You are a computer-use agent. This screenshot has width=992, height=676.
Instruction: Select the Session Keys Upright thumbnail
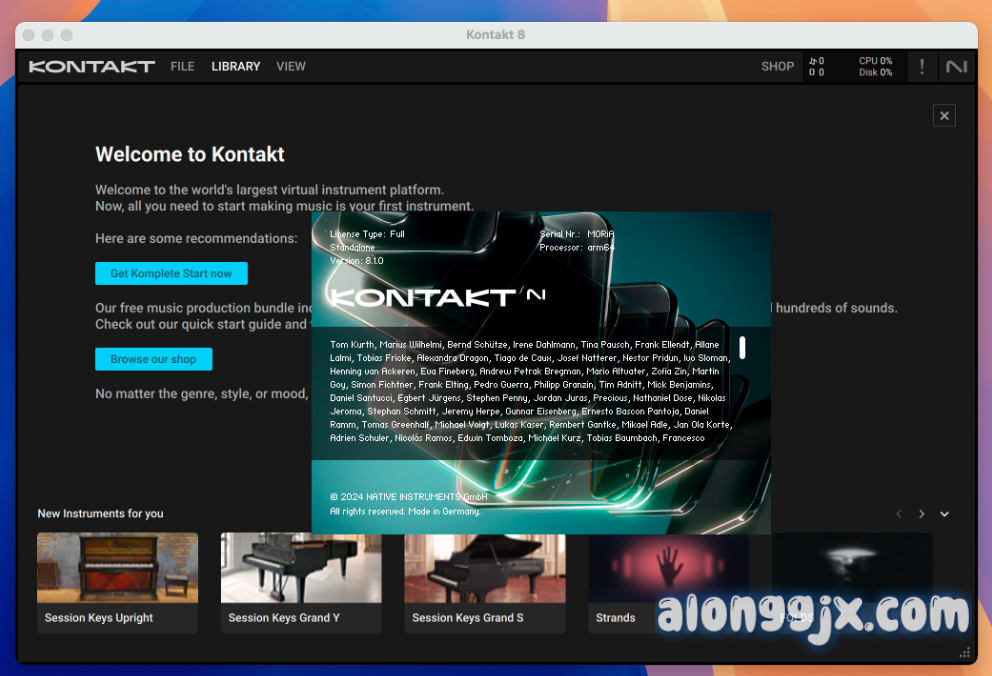(117, 568)
